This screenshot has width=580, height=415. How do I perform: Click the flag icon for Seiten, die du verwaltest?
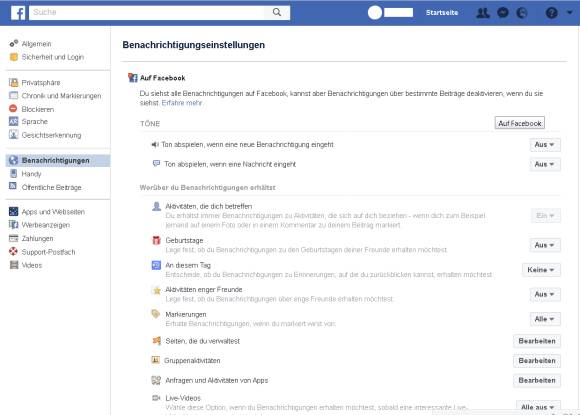pyautogui.click(x=156, y=341)
